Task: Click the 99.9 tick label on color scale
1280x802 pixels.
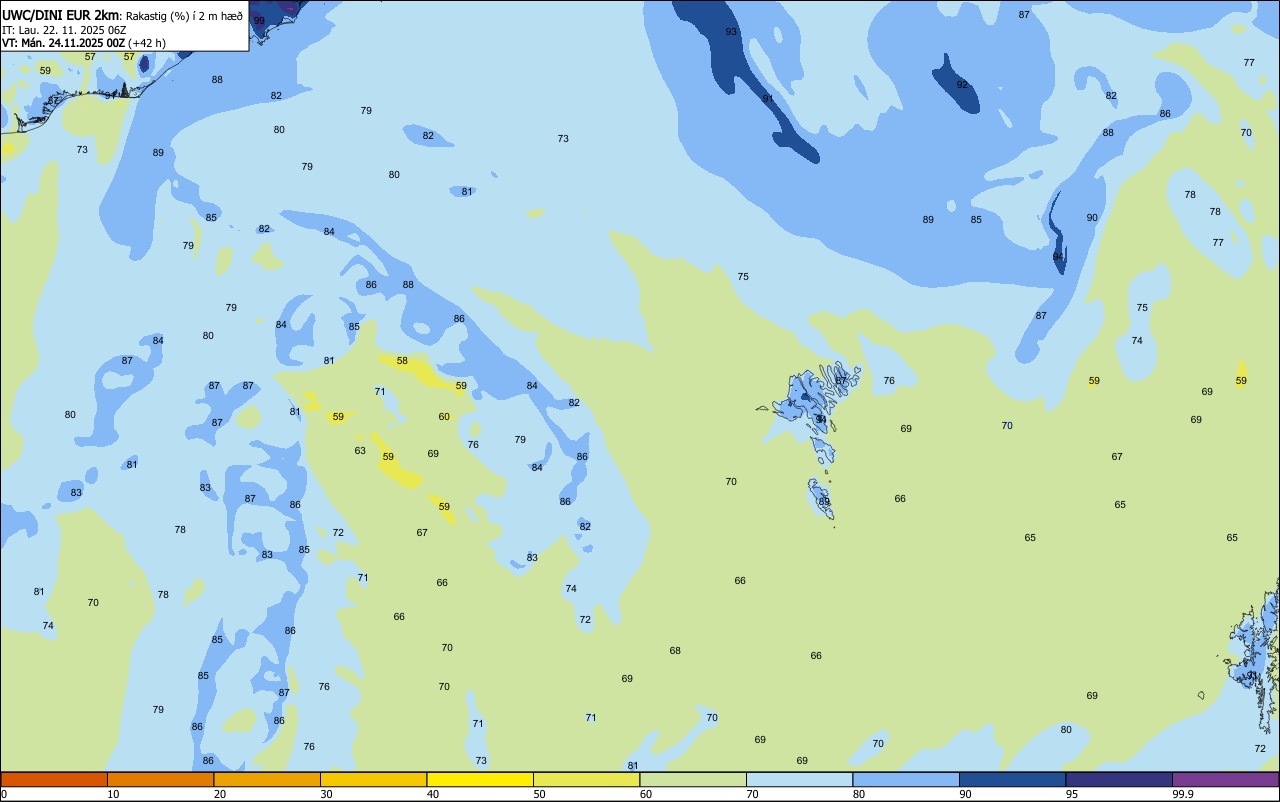Action: click(x=1183, y=794)
